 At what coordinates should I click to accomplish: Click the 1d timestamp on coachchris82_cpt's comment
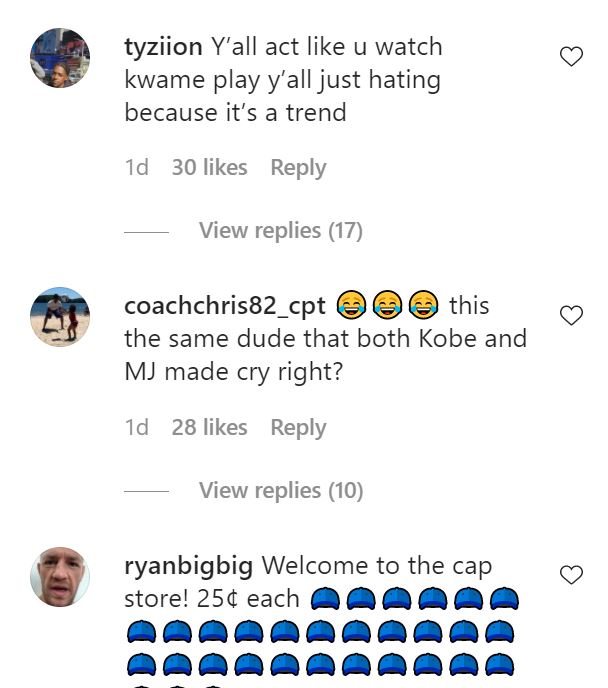136,428
